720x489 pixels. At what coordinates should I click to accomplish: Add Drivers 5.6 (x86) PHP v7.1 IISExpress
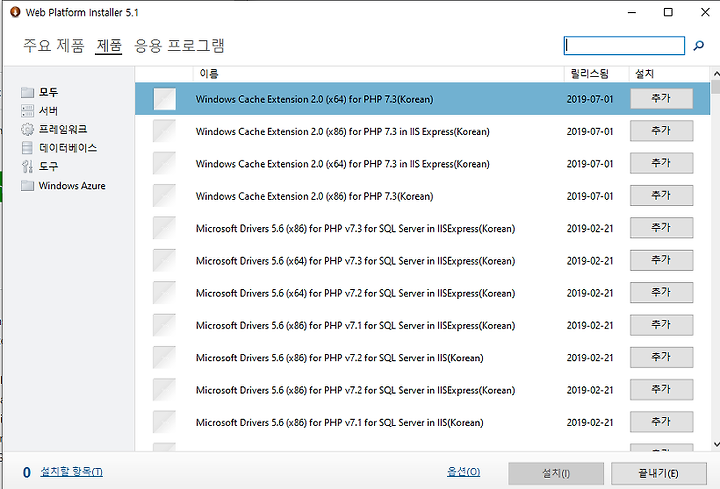(661, 325)
